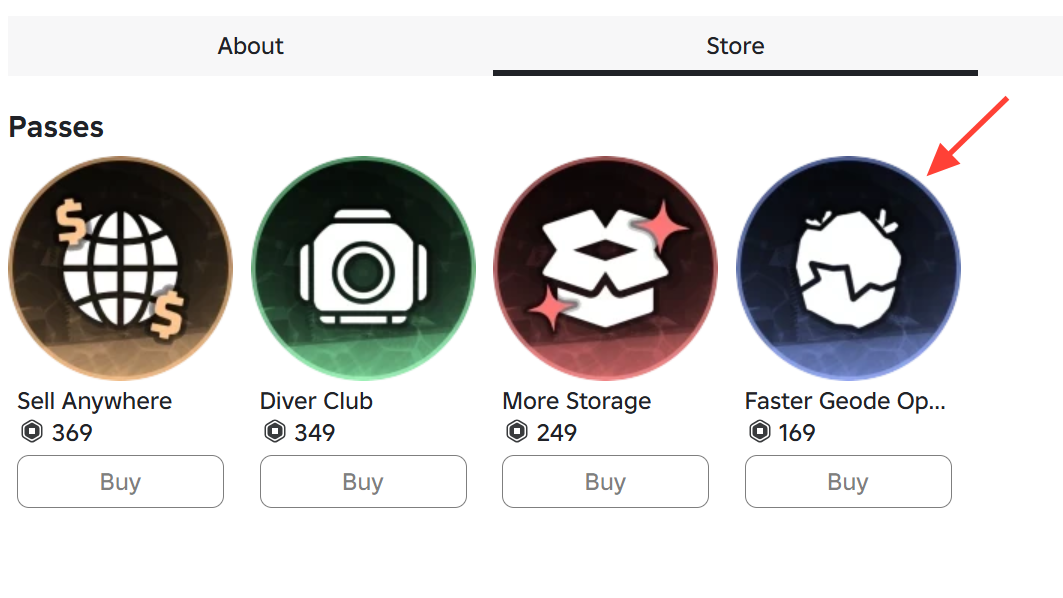Open the More Storage box pass icon
This screenshot has width=1063, height=598.
tap(605, 268)
